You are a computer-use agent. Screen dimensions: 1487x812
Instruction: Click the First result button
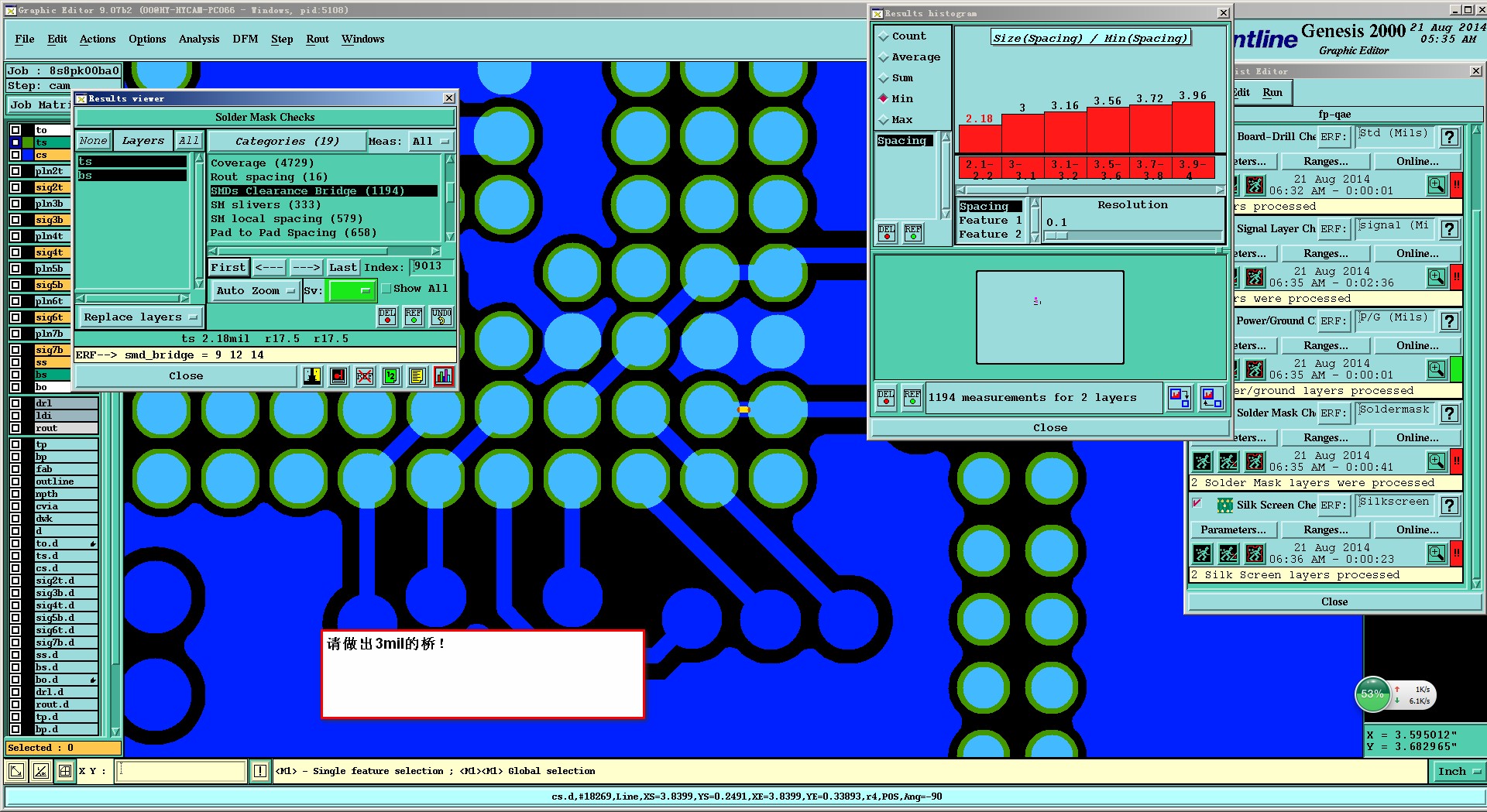228,267
